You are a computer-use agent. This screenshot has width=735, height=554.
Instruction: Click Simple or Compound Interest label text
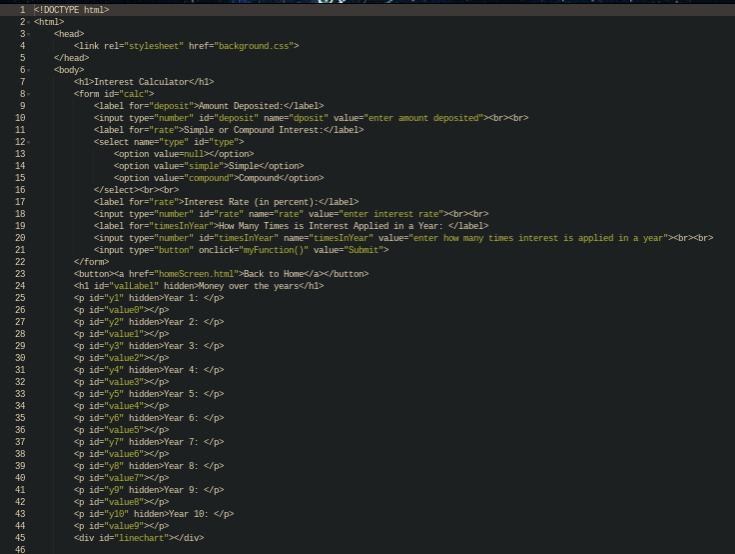254,130
